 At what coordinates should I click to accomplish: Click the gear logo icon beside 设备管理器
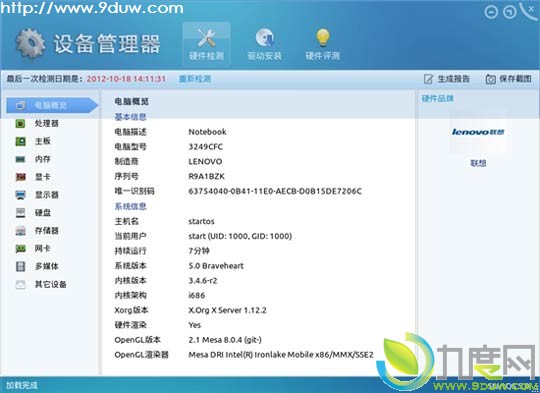pyautogui.click(x=30, y=43)
